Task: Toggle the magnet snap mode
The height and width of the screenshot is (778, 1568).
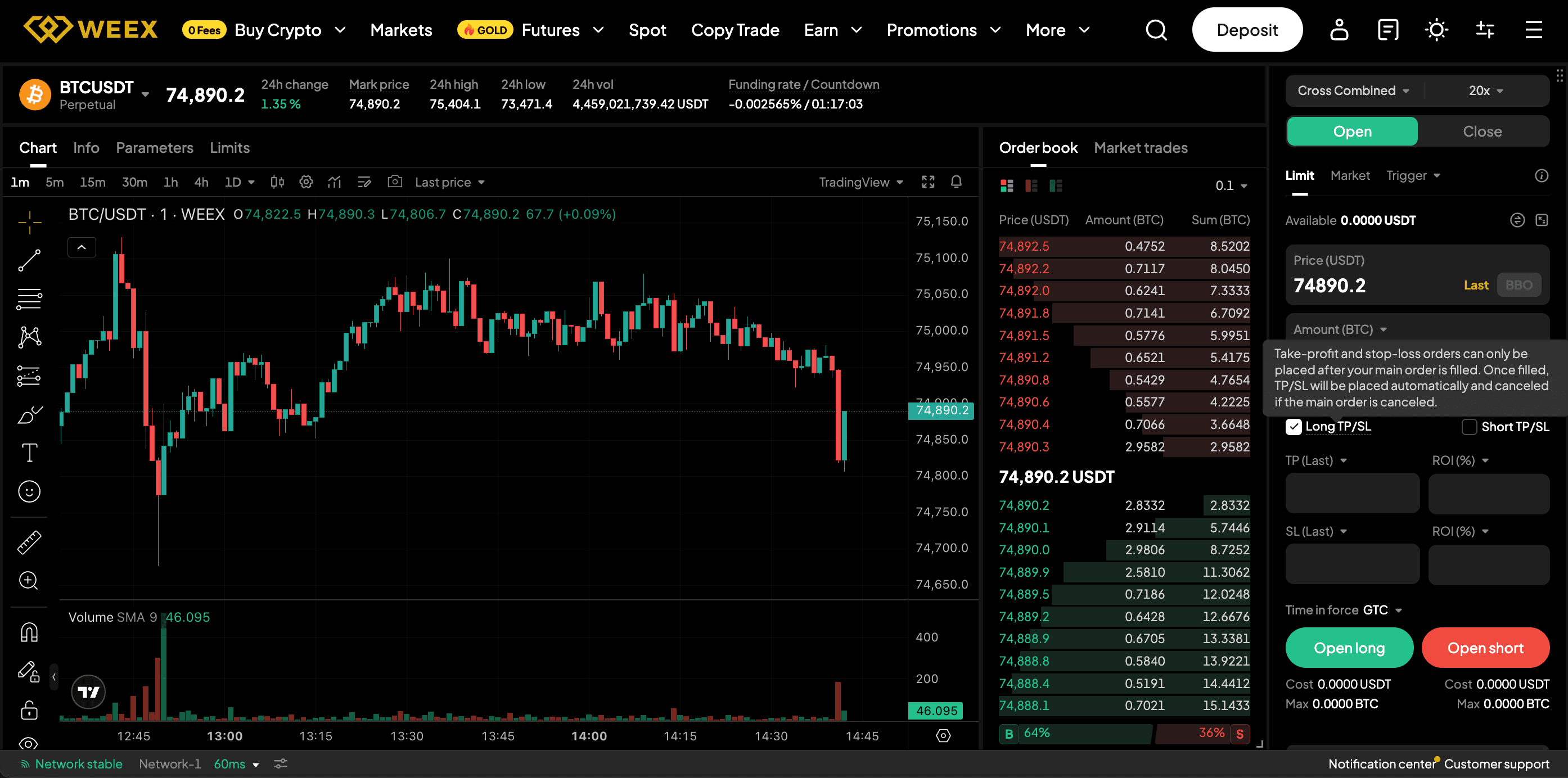Action: (x=29, y=632)
